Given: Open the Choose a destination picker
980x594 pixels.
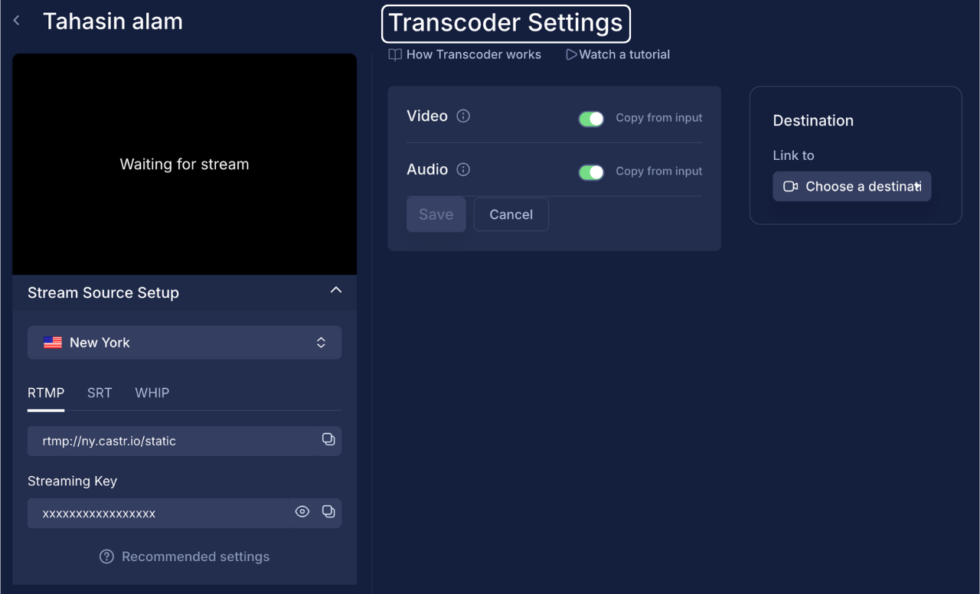Looking at the screenshot, I should (851, 186).
